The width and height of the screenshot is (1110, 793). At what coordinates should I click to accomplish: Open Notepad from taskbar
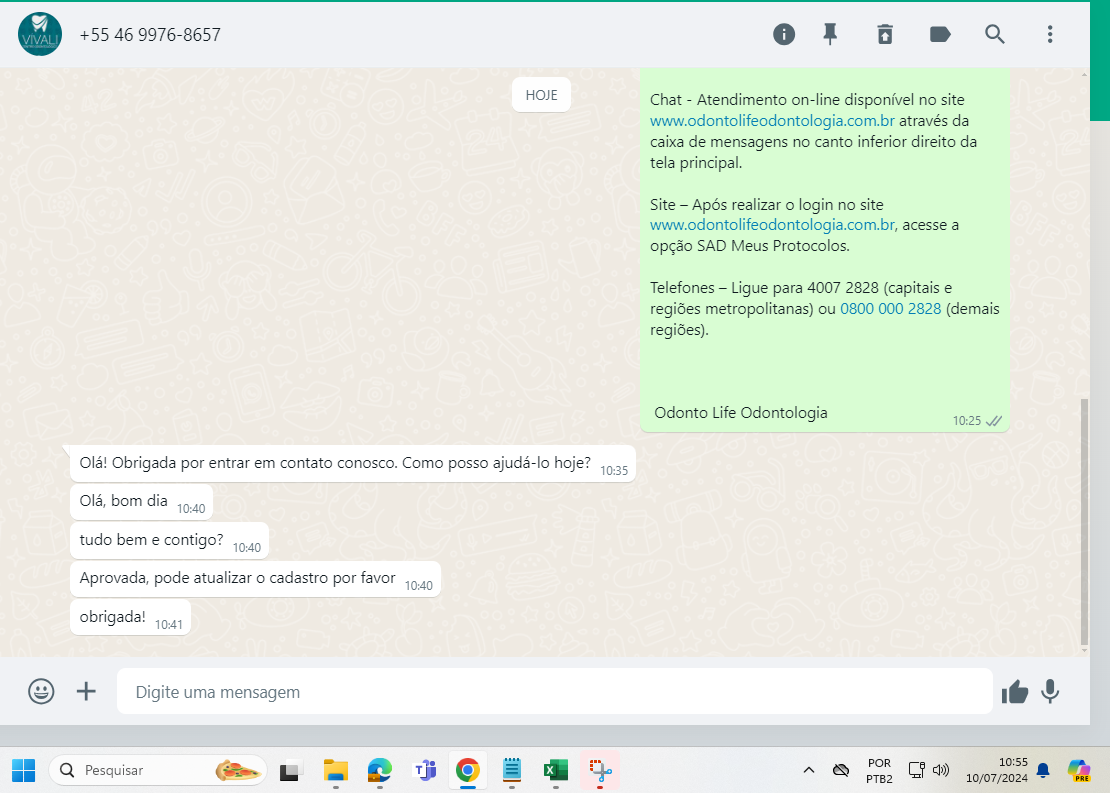pos(512,770)
